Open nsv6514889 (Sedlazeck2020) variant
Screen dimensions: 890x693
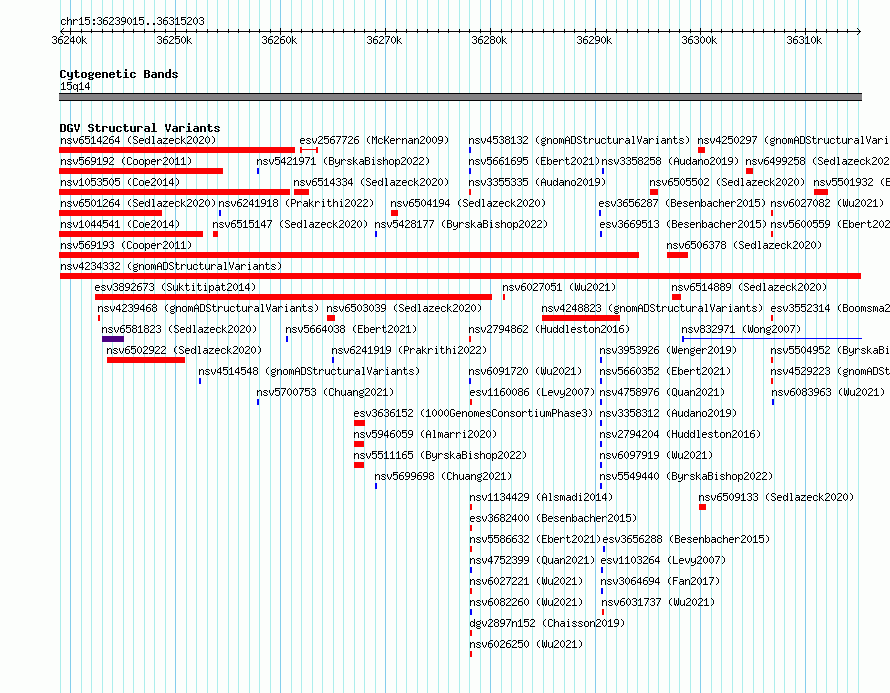[x=749, y=287]
